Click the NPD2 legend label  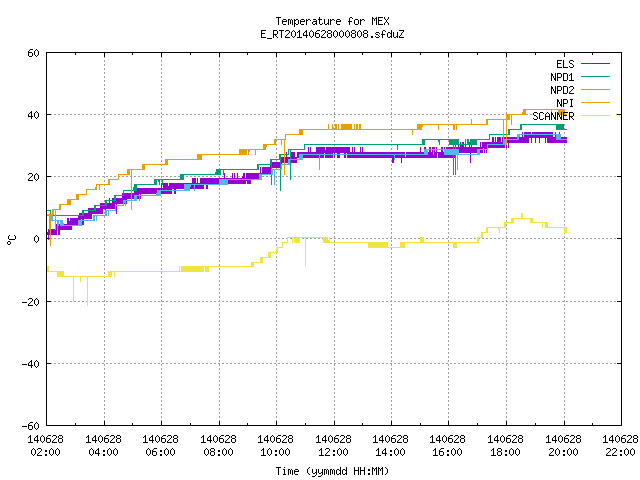[562, 90]
